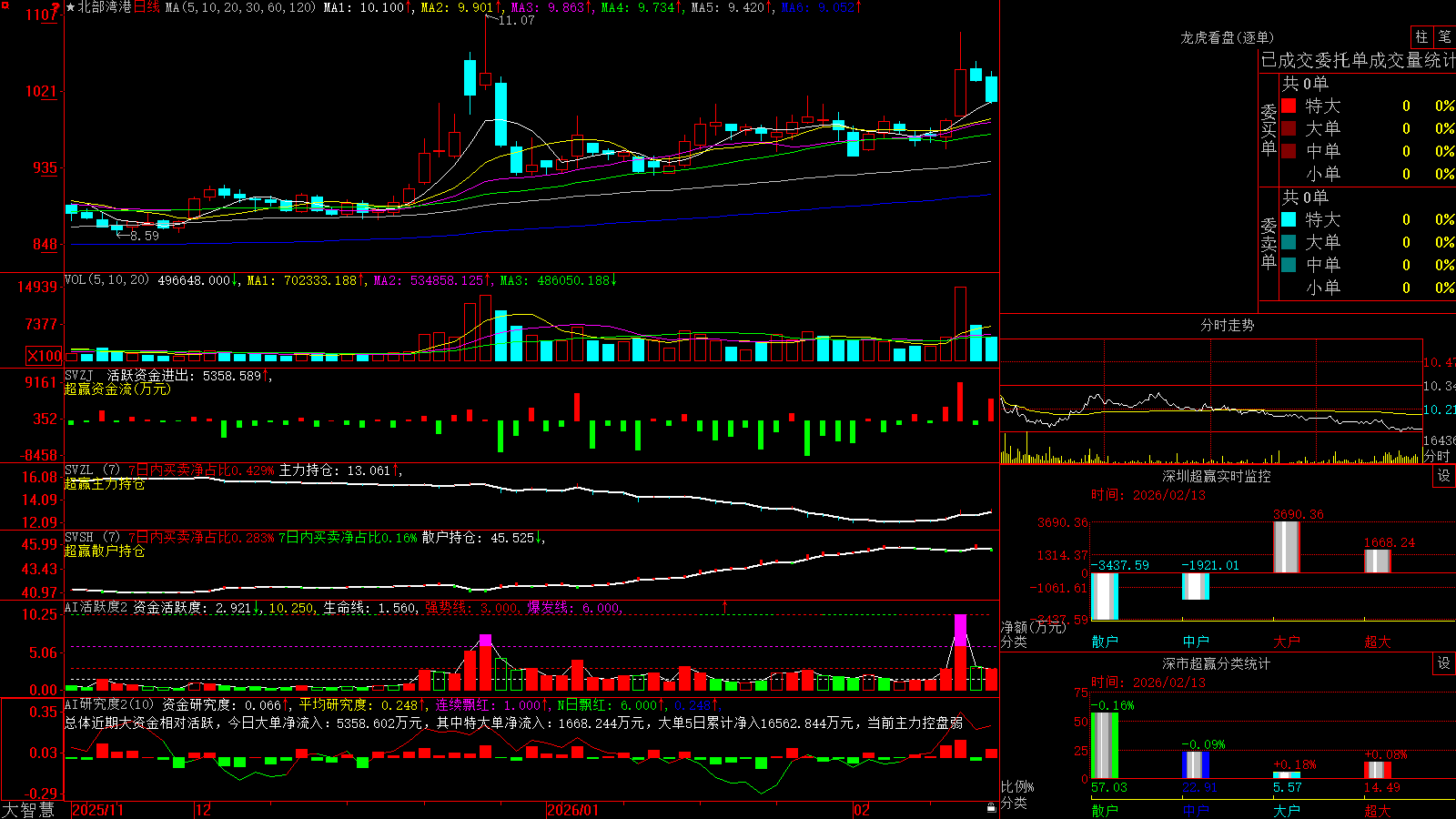Open 设 settings for 深市超赢分类统计
This screenshot has height=819, width=1456.
1444,663
